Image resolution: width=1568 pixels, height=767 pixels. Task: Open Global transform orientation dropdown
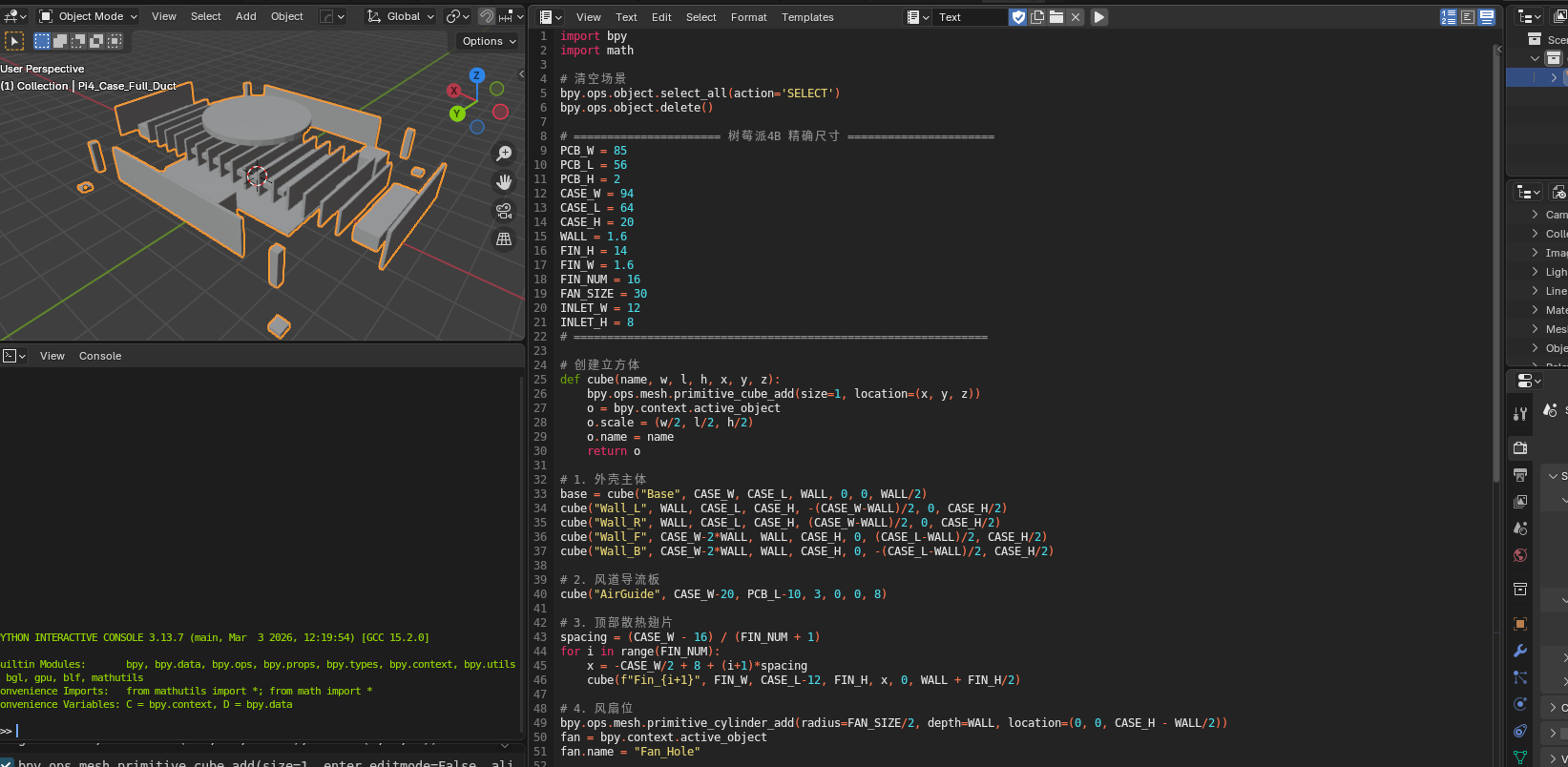click(x=402, y=16)
